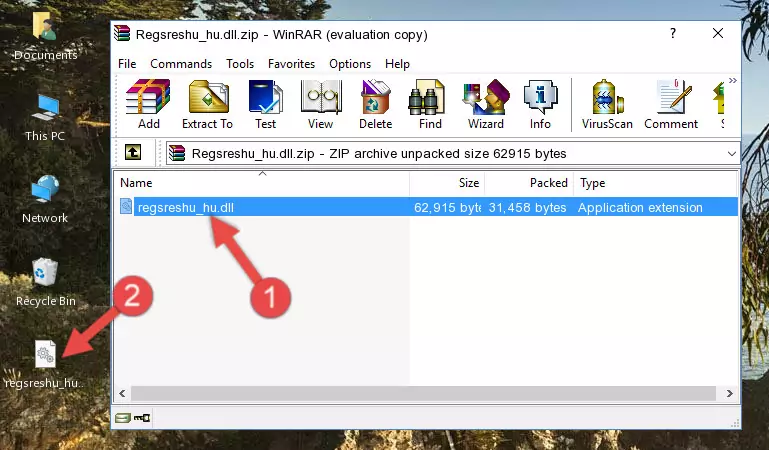Click the horizontal scrollbar left arrow

coord(123,393)
